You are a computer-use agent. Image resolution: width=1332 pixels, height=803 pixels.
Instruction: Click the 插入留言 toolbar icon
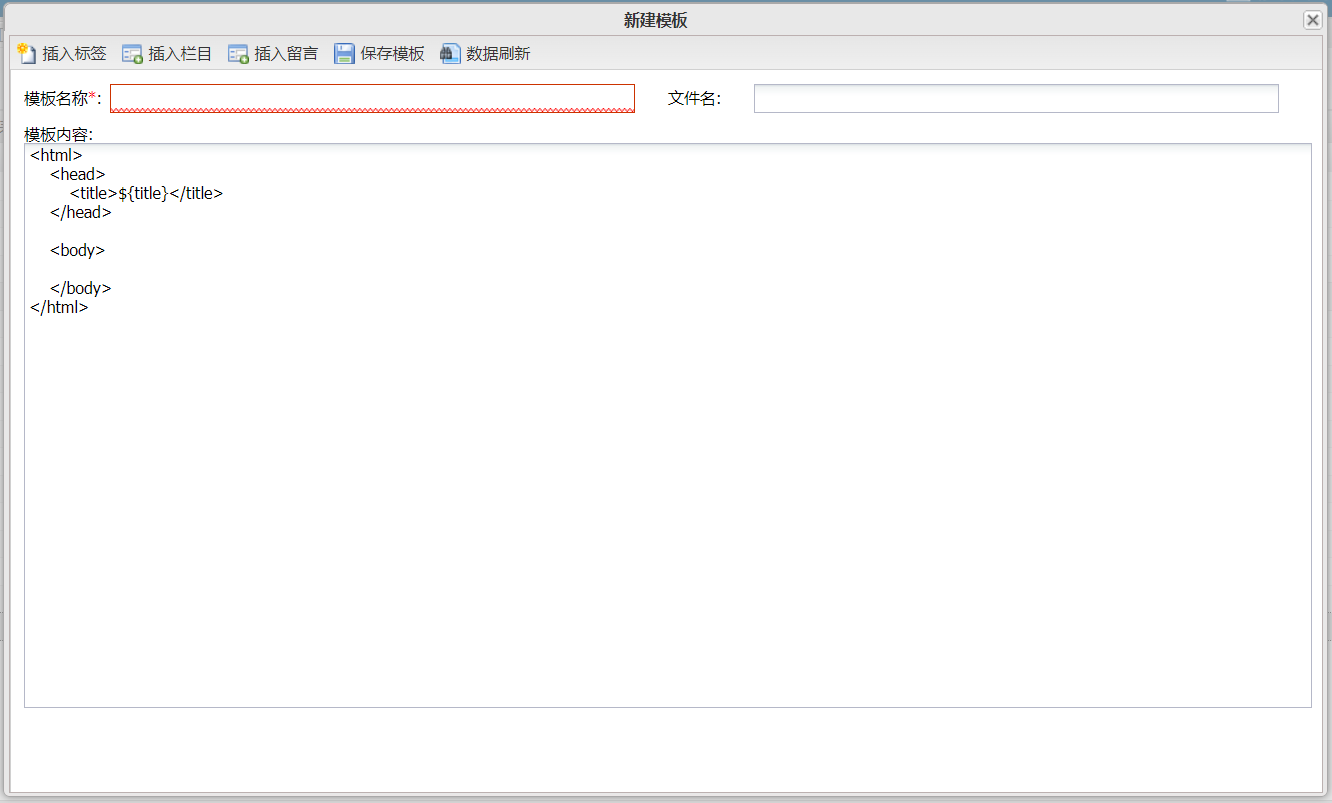[x=238, y=54]
